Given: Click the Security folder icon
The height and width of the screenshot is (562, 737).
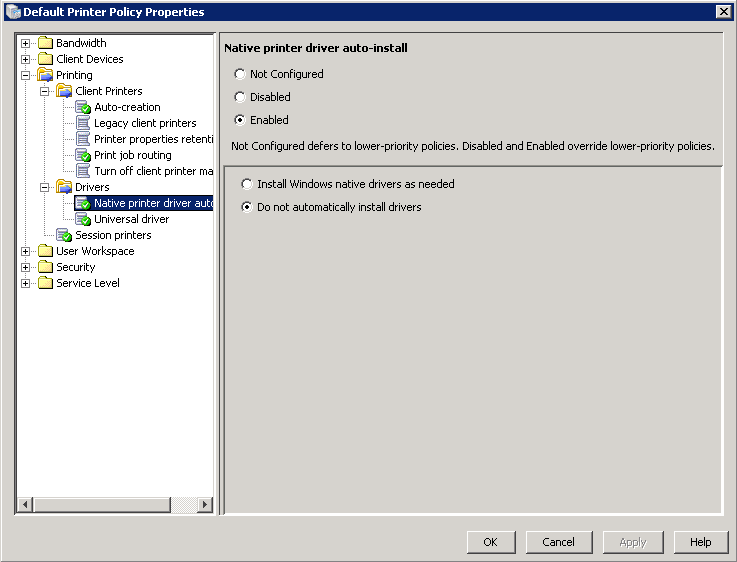Looking at the screenshot, I should 45,267.
